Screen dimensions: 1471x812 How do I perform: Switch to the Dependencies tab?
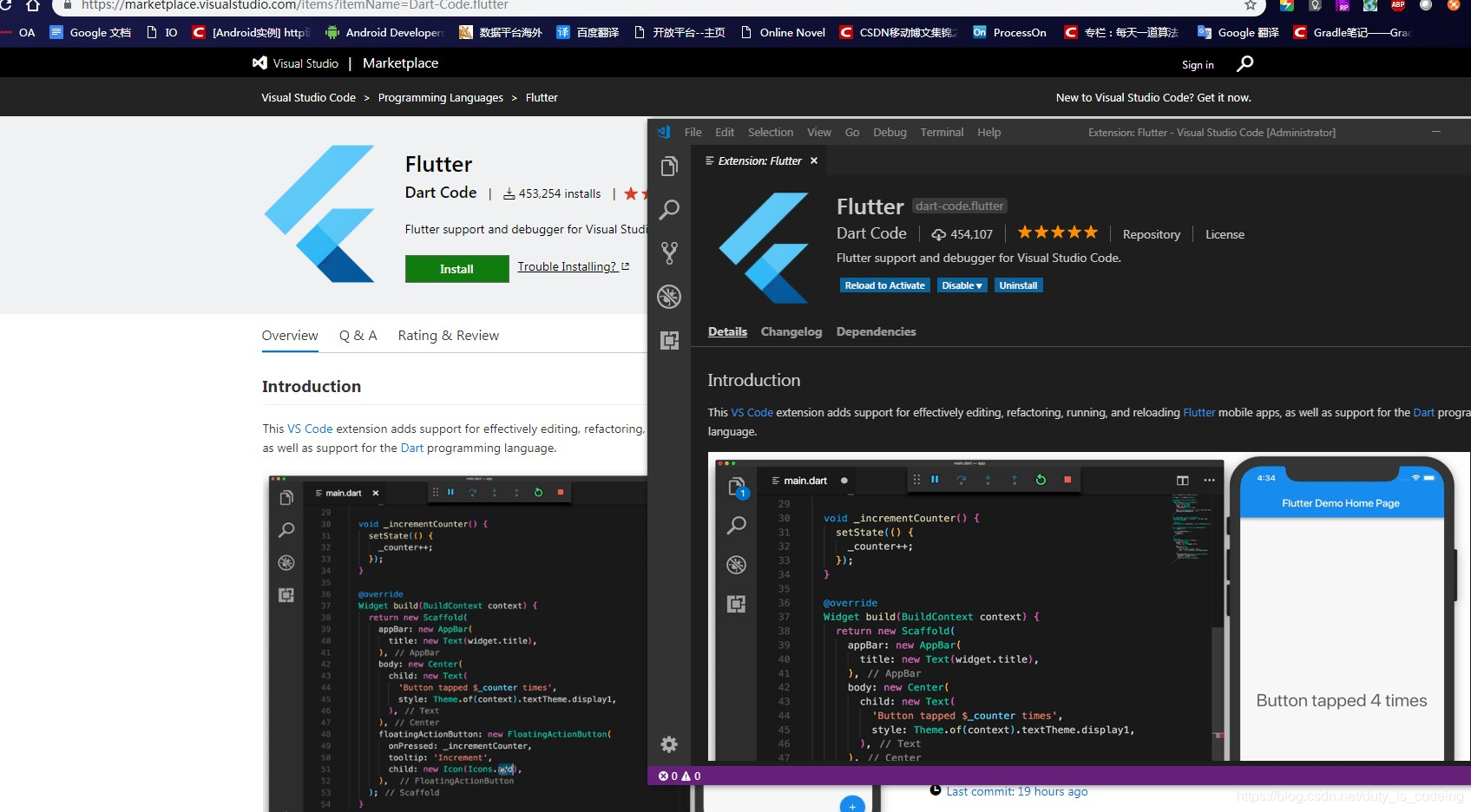pyautogui.click(x=876, y=331)
